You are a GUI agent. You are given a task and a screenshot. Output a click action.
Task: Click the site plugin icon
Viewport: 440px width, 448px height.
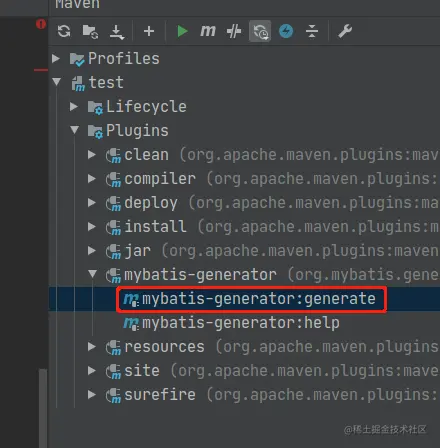[x=114, y=372]
